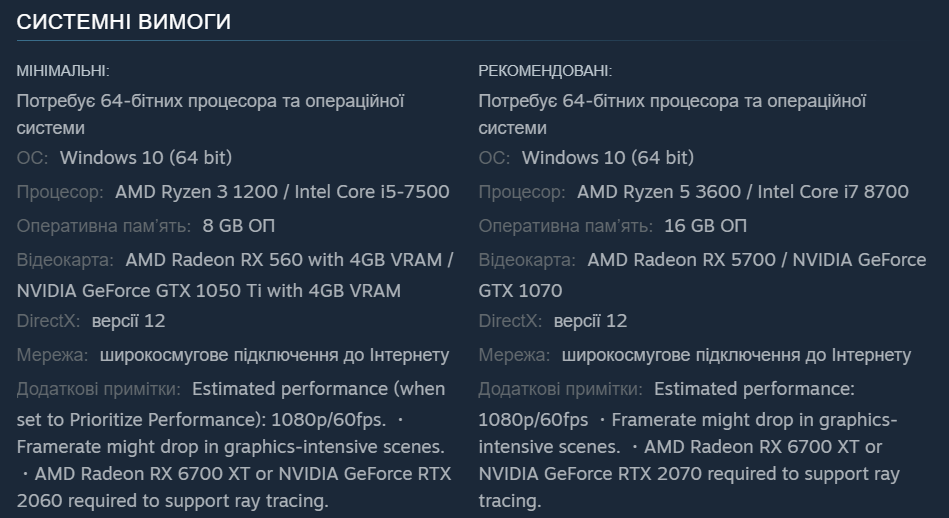The height and width of the screenshot is (518, 949).
Task: Click the 16 GB ОП memory value
Action: (x=705, y=226)
